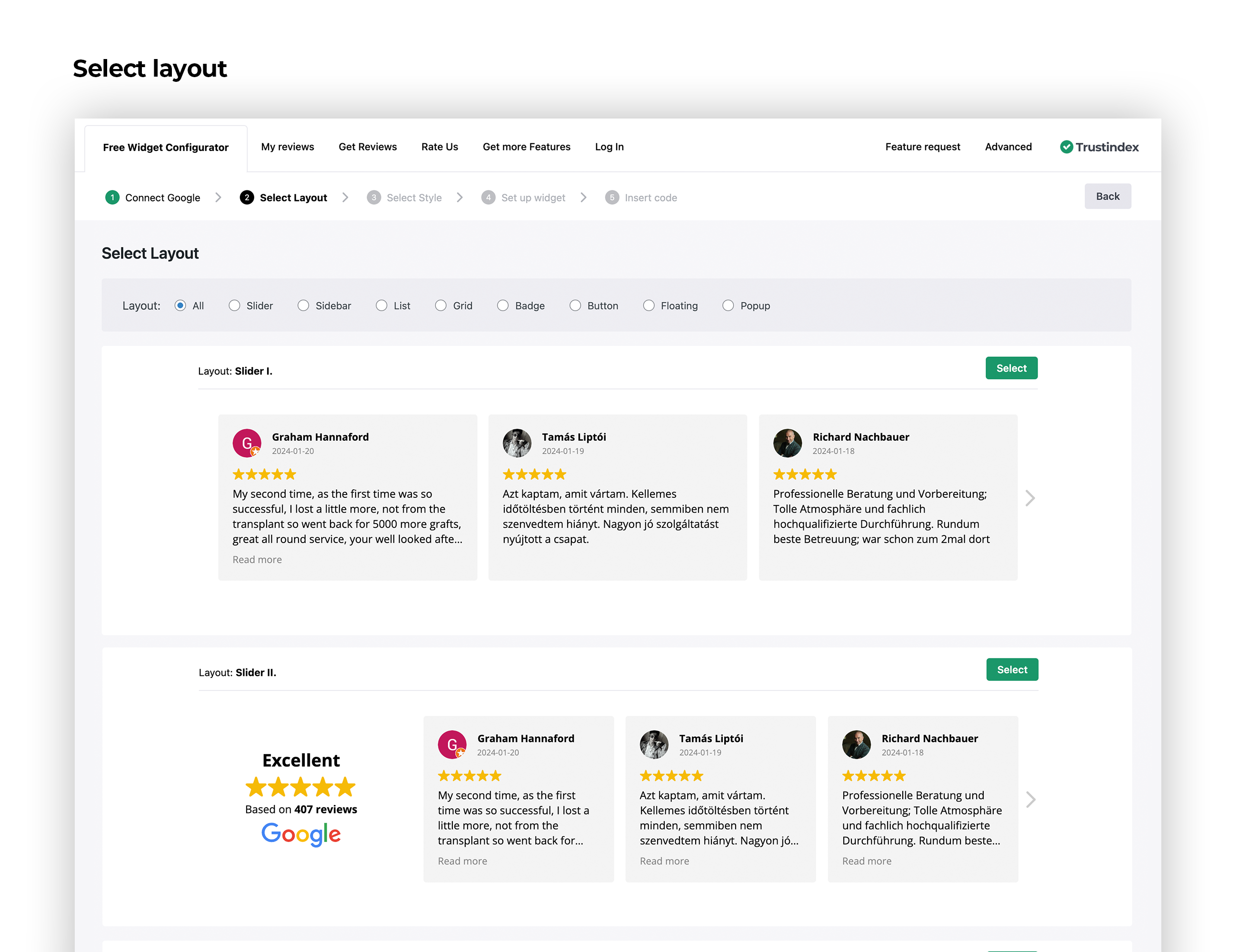
Task: Open the 'My reviews' menu tab
Action: point(287,147)
